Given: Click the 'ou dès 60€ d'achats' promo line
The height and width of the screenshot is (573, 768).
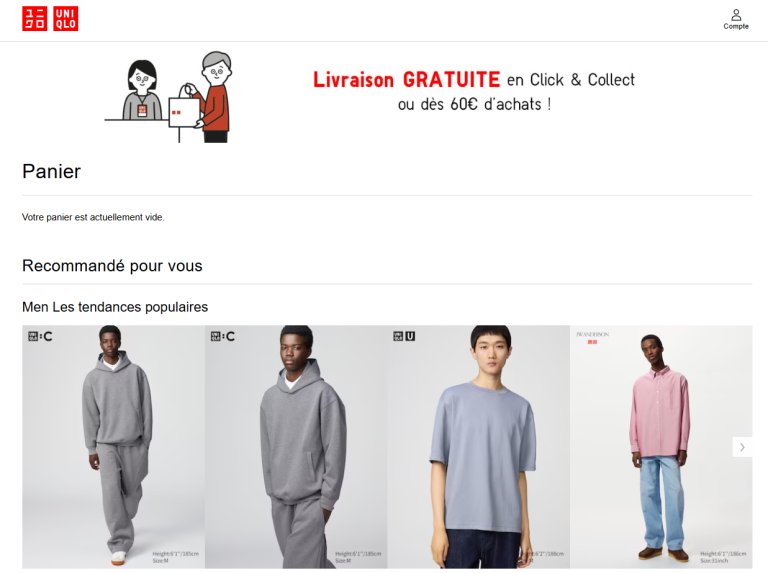Looking at the screenshot, I should (x=475, y=104).
